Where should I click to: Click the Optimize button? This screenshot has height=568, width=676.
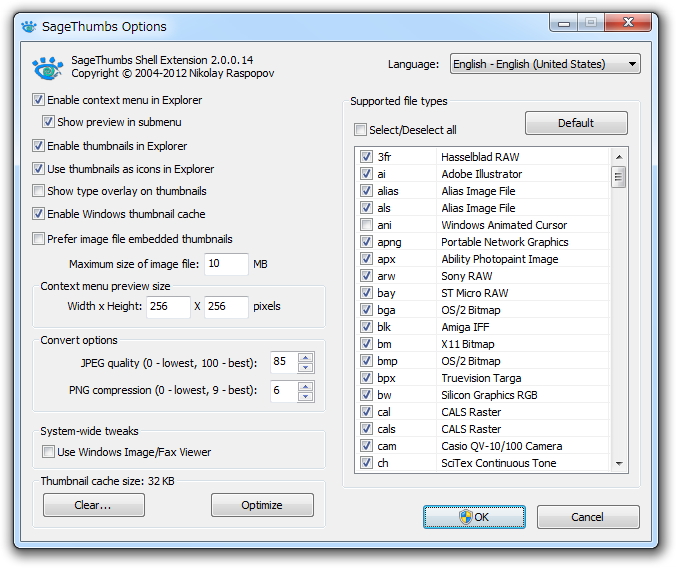[262, 505]
